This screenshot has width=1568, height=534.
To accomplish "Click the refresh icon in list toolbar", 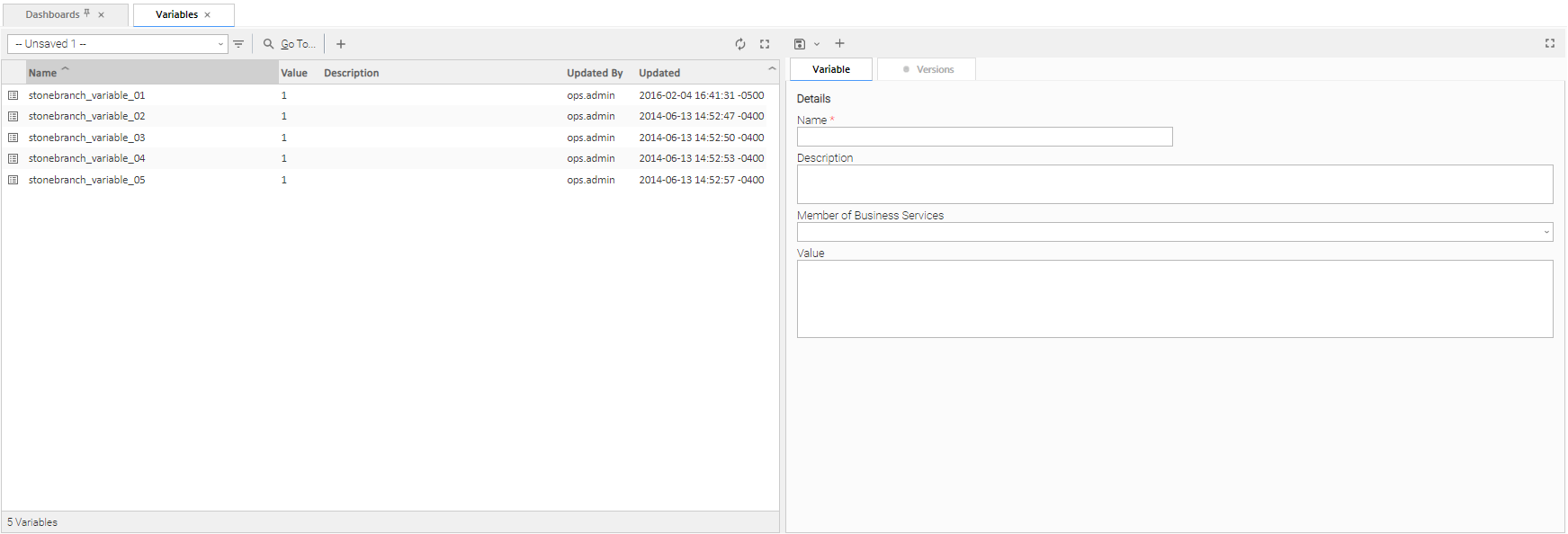I will pyautogui.click(x=740, y=44).
